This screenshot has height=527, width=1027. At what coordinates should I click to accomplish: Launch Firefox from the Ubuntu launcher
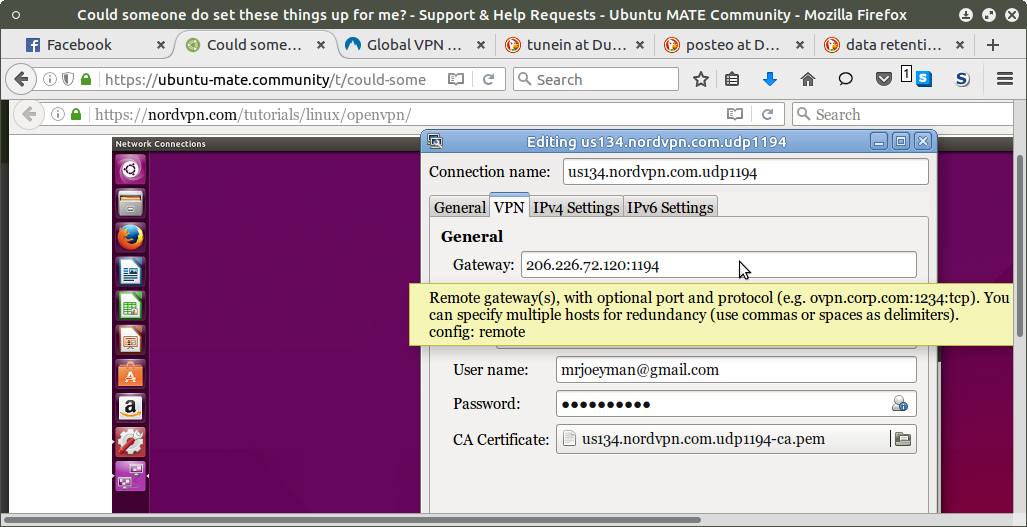130,237
